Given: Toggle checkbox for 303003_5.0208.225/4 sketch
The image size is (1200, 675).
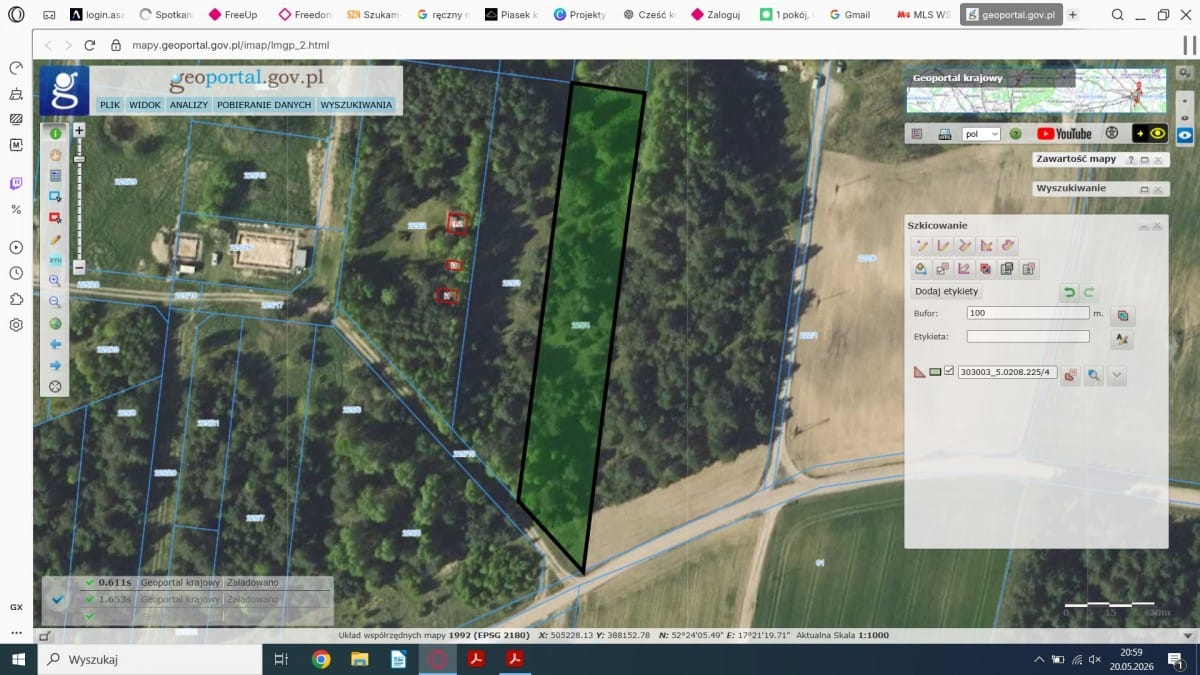Looking at the screenshot, I should click(949, 371).
